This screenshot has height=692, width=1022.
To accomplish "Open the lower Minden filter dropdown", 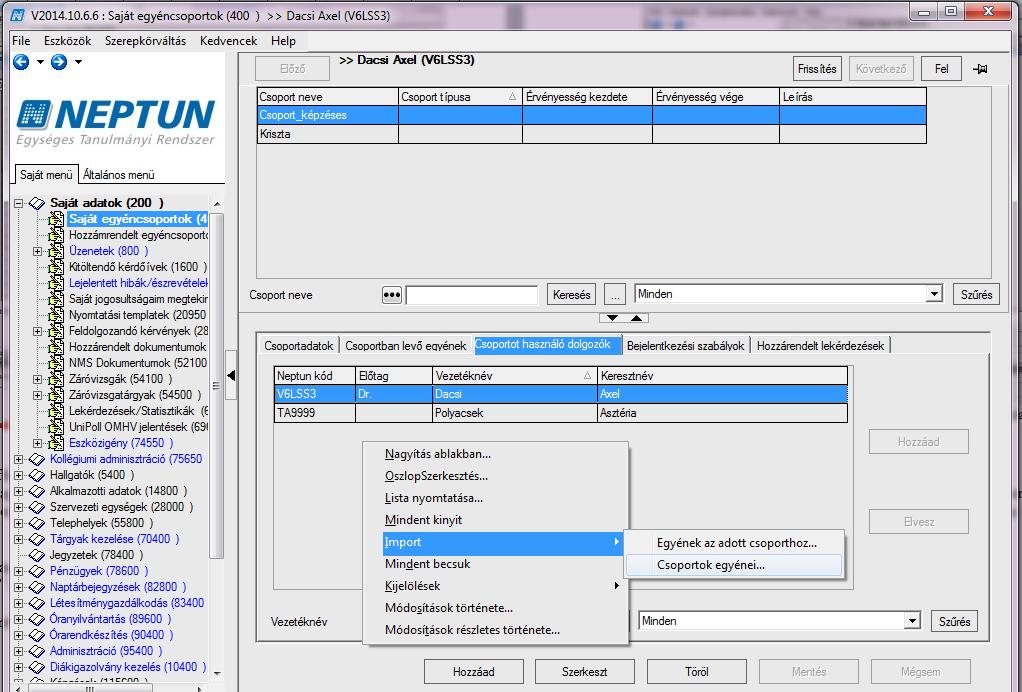I will tap(912, 621).
